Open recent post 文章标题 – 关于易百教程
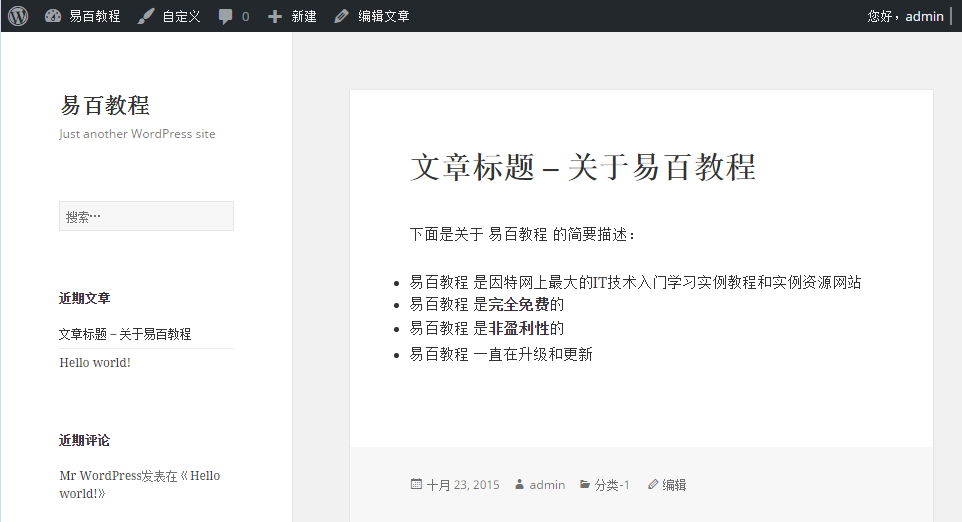 click(125, 334)
